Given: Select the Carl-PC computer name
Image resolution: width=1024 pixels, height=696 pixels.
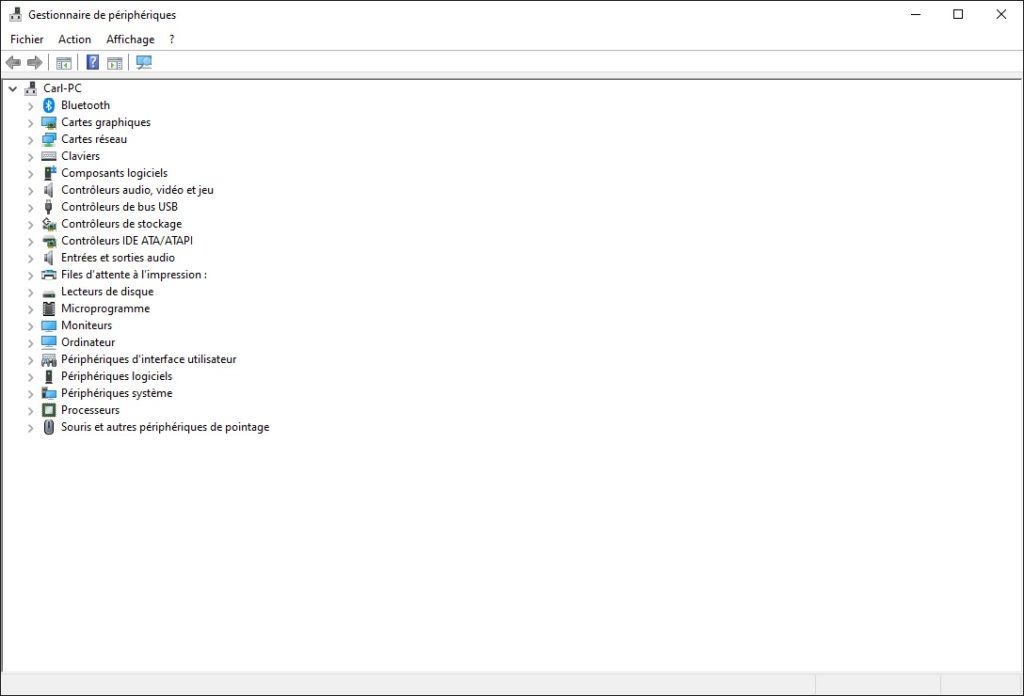Looking at the screenshot, I should (63, 88).
